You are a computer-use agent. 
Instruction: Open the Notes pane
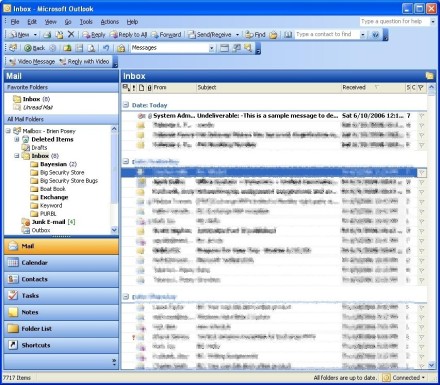click(61, 312)
